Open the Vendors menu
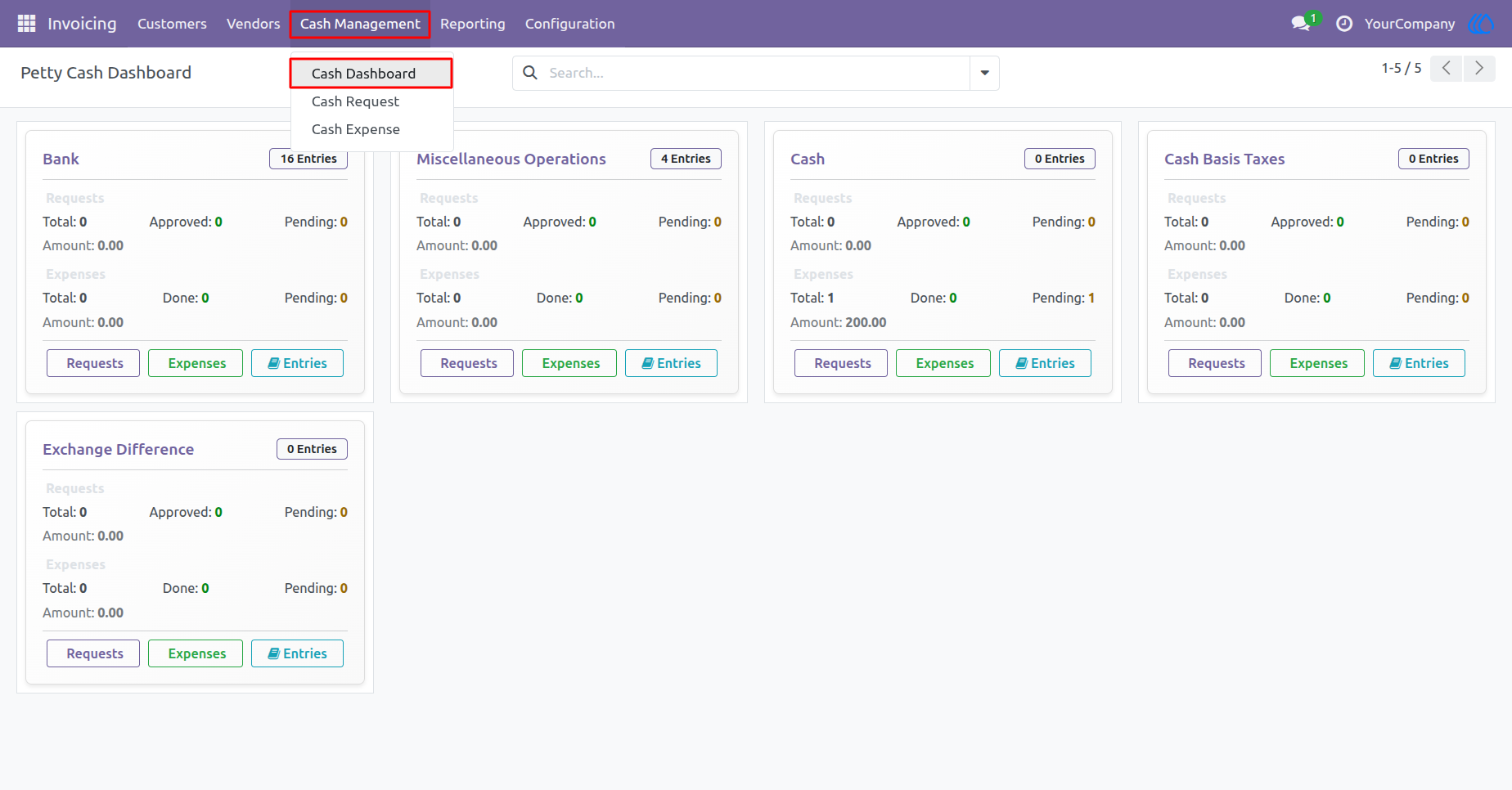 coord(253,24)
